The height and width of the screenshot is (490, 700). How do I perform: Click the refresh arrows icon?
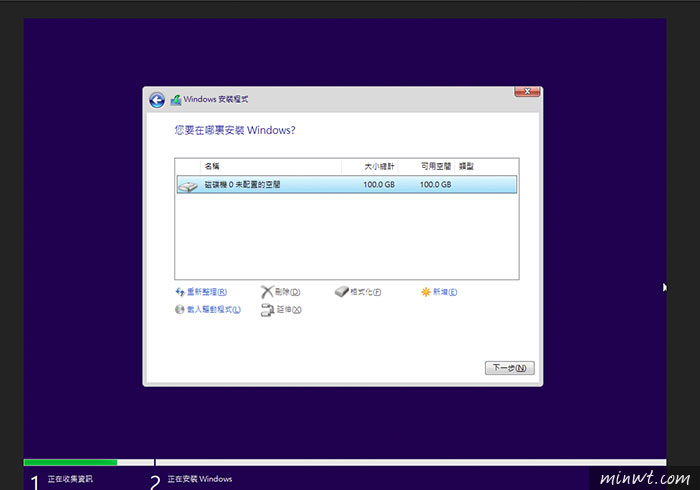[180, 292]
